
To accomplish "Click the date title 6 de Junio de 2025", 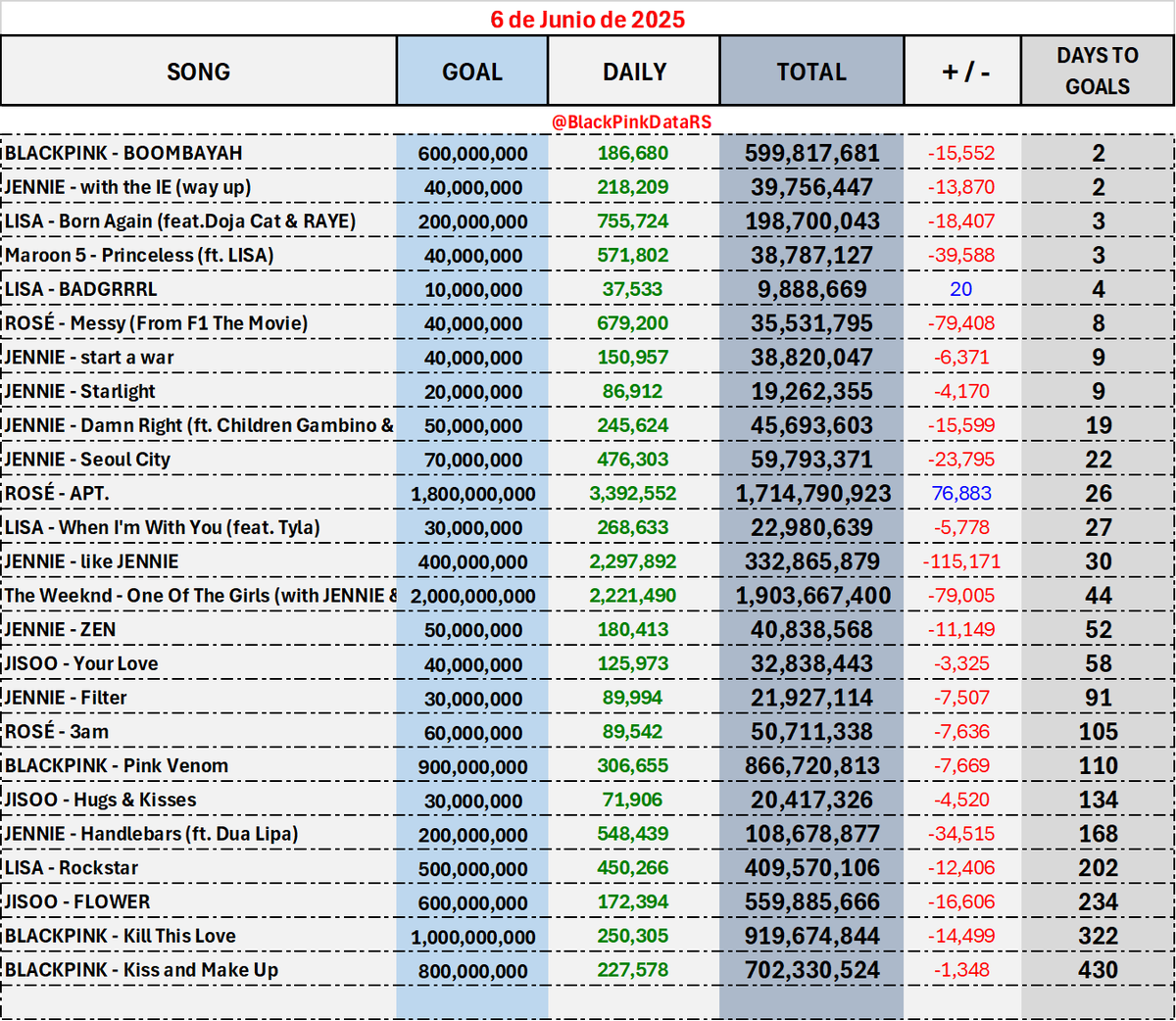I will [x=587, y=20].
